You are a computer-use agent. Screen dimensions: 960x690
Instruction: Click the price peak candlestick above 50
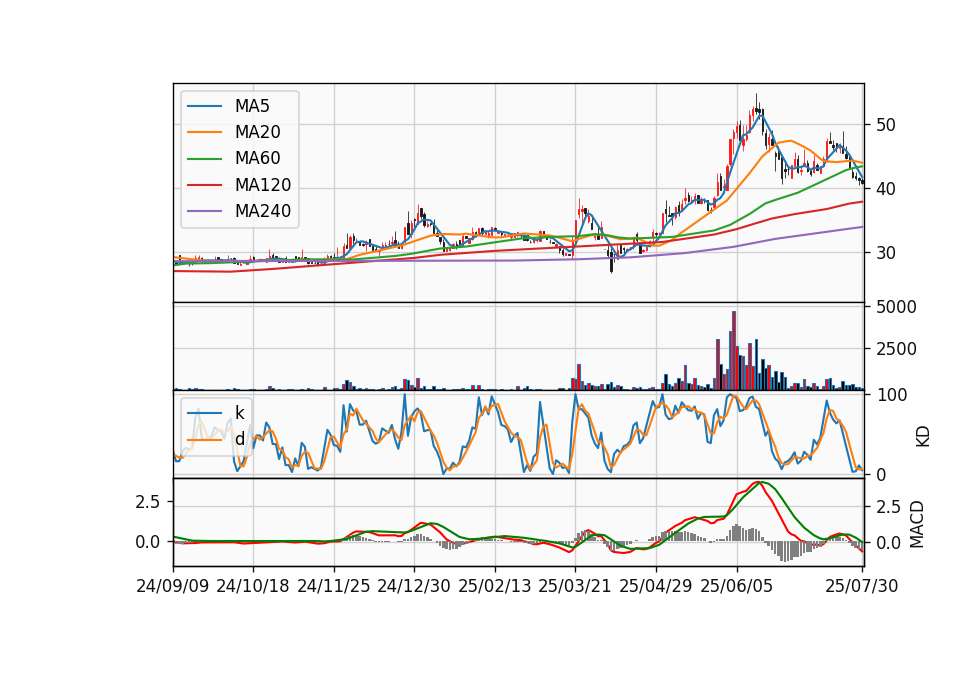pos(757,109)
